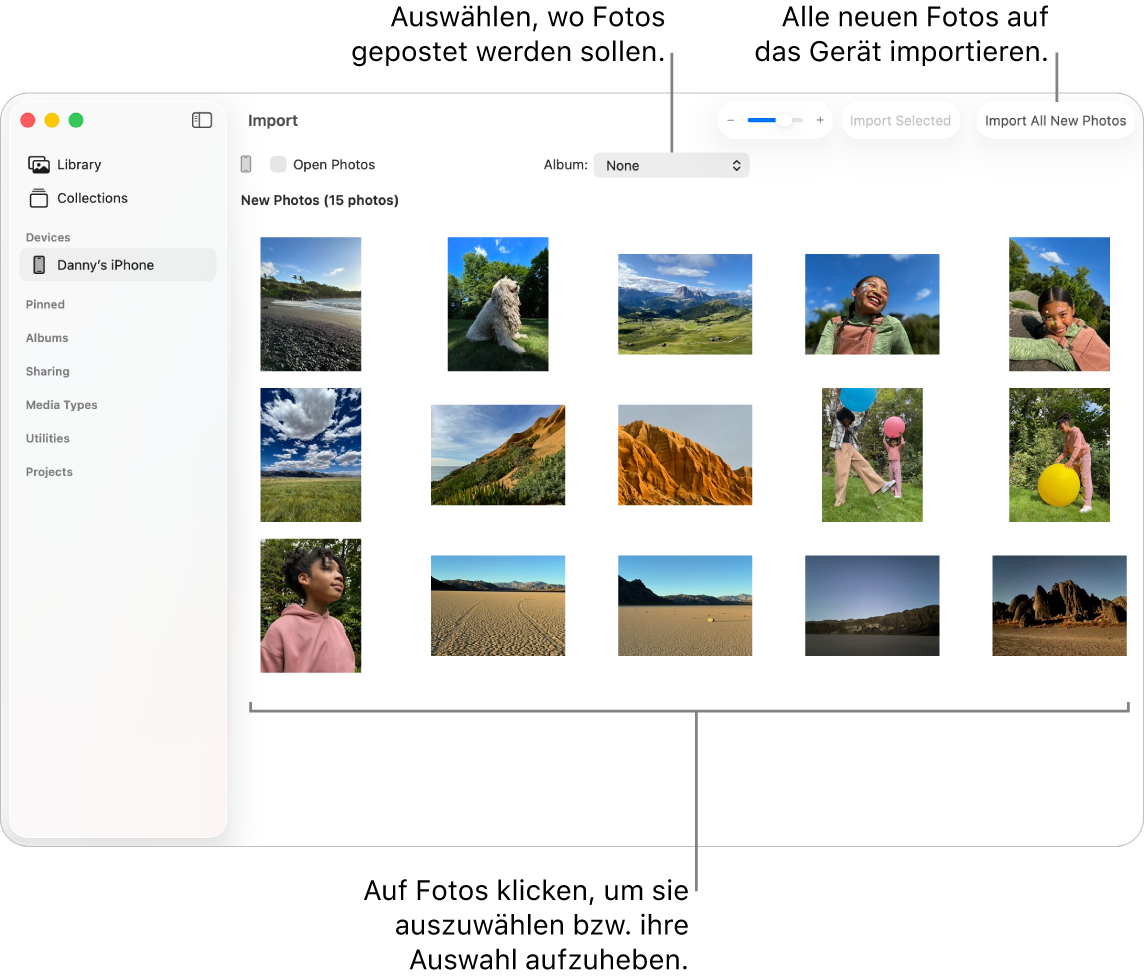This screenshot has width=1144, height=979.
Task: Select Utilities in the sidebar
Action: click(x=47, y=438)
